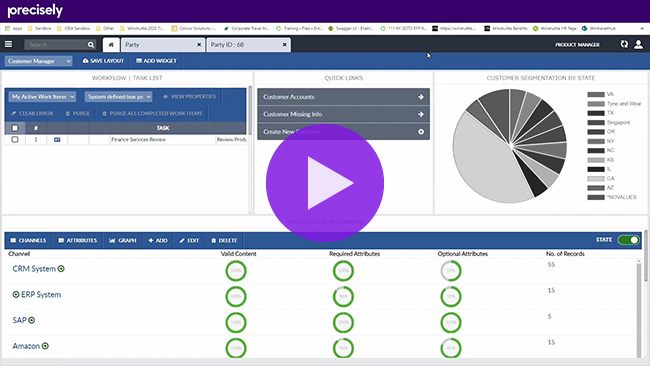Click the Customer Missing Info quick link
650x366 pixels.
click(343, 114)
